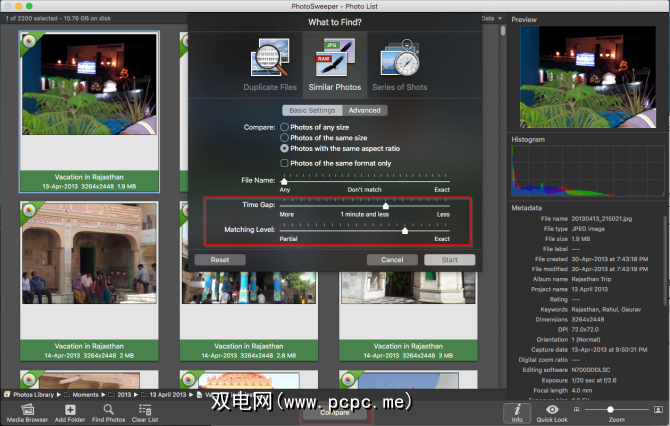
Task: Click the Reset button
Action: [220, 260]
